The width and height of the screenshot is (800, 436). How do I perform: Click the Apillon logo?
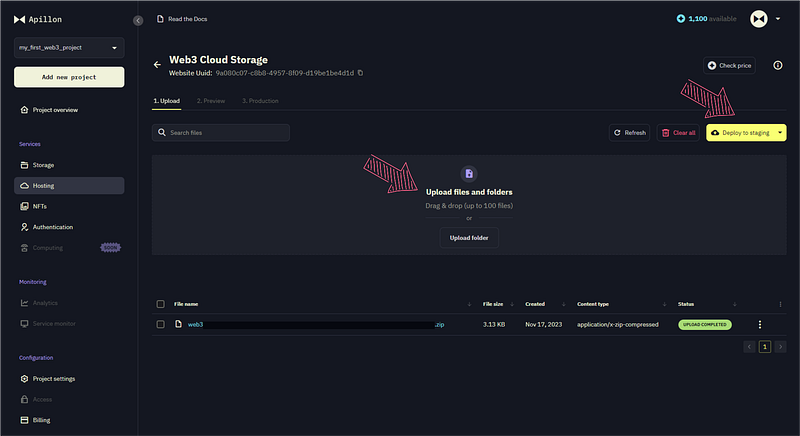[x=38, y=19]
